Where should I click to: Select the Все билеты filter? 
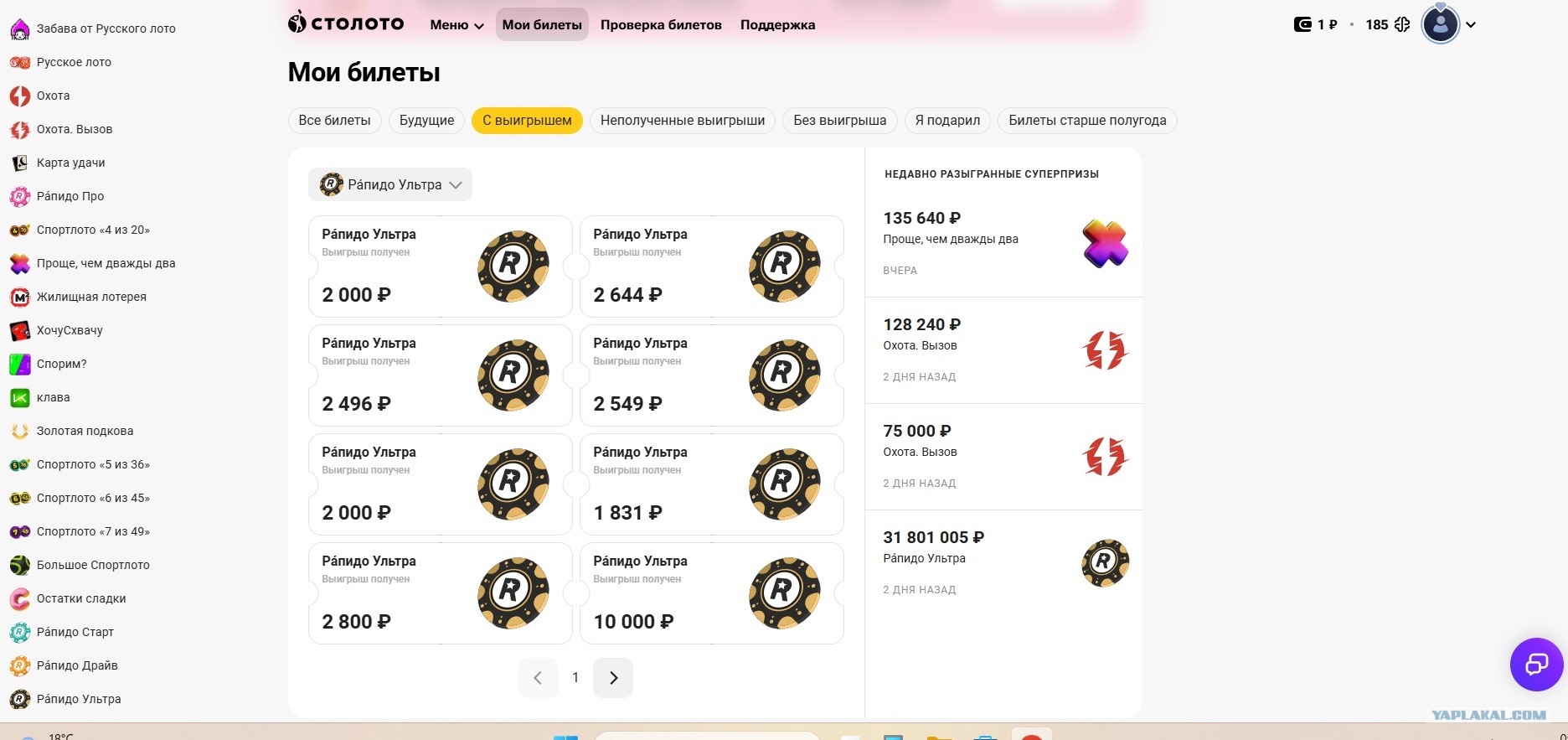334,121
